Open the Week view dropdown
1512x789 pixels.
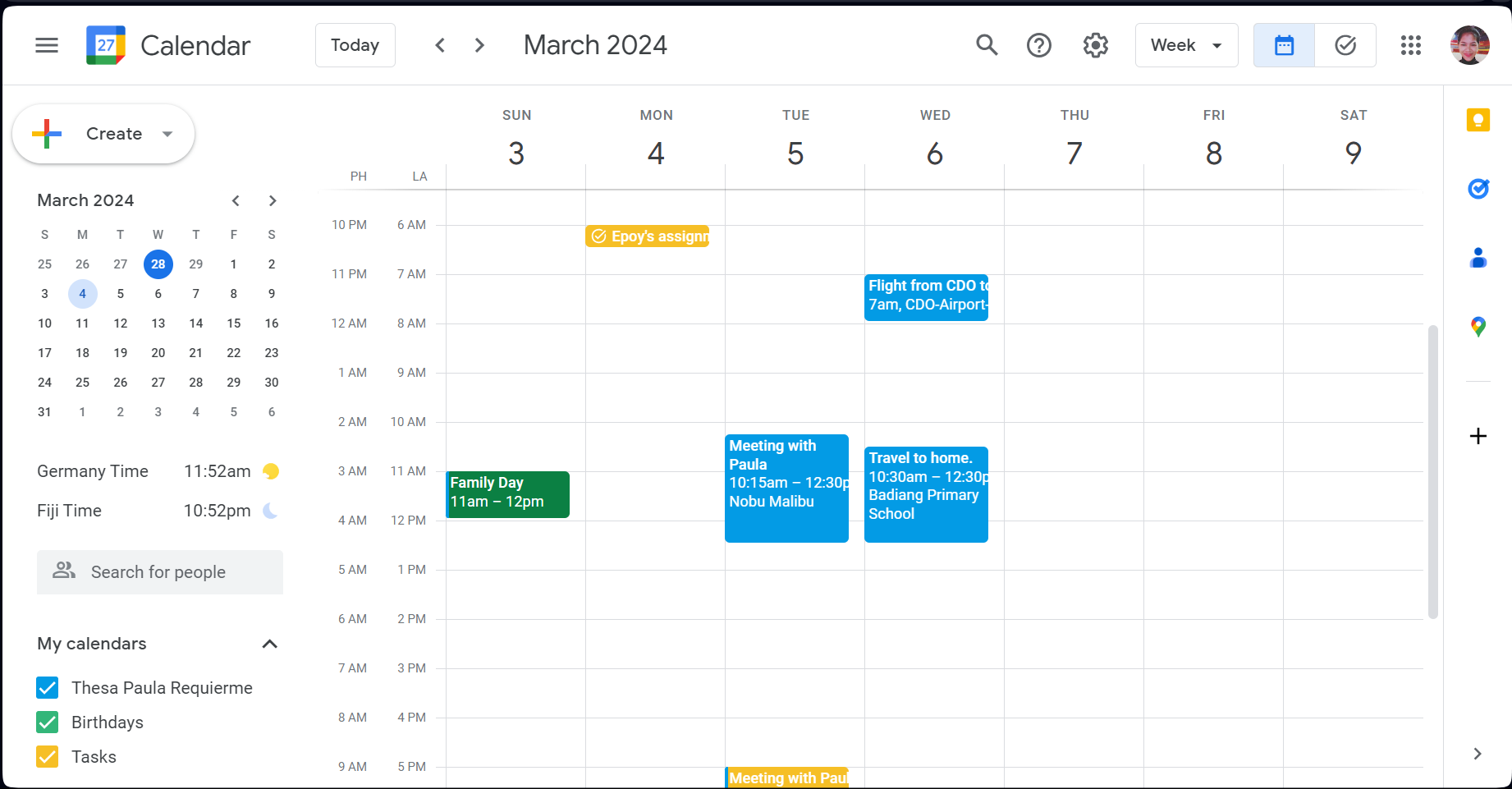pos(1186,45)
